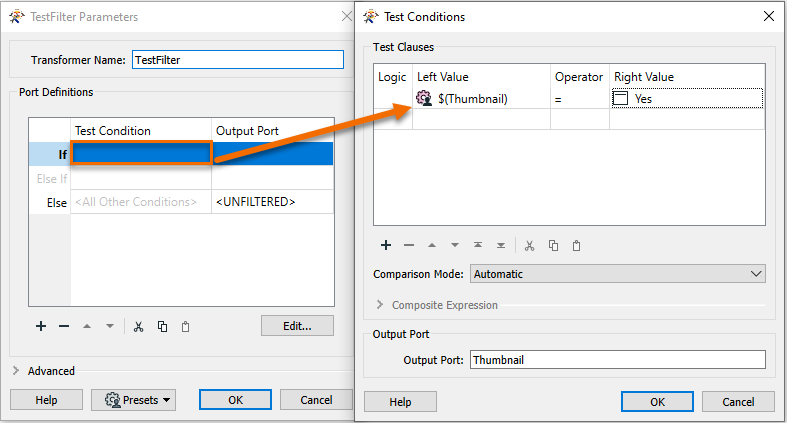Click the Operator column header

(580, 77)
